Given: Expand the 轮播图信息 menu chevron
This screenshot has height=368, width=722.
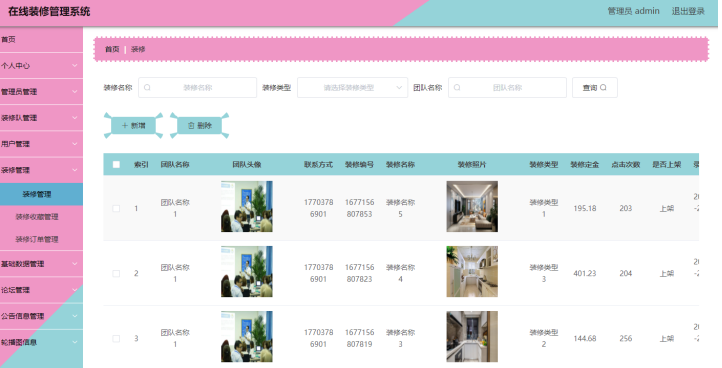Looking at the screenshot, I should (x=75, y=342).
